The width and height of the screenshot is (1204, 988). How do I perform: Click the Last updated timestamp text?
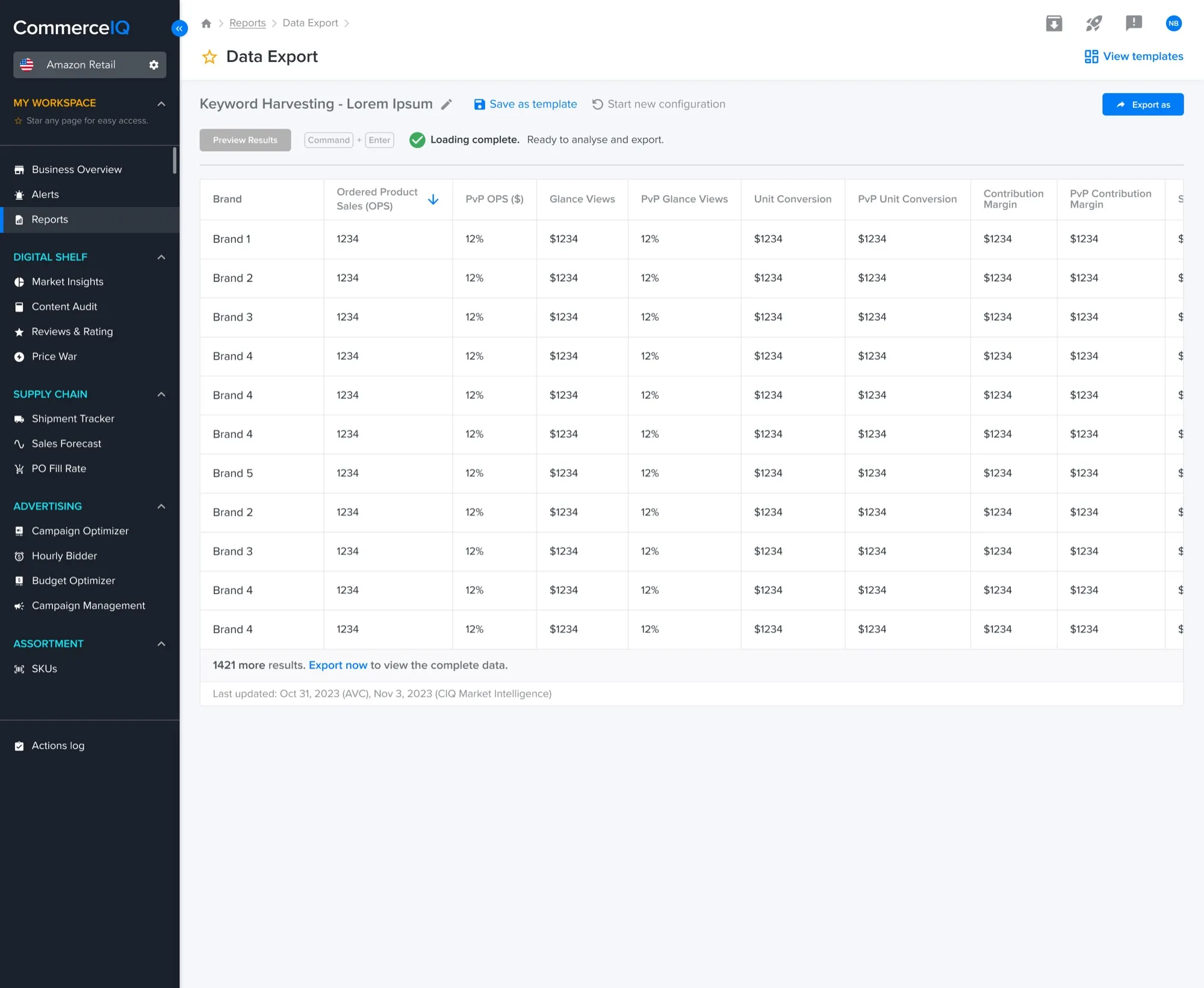pos(382,694)
